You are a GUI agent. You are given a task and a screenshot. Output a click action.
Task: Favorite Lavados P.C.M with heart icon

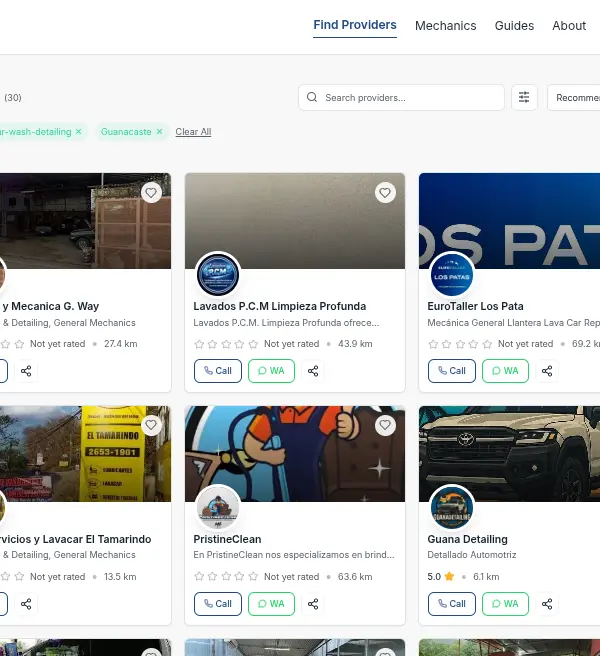[x=385, y=192]
